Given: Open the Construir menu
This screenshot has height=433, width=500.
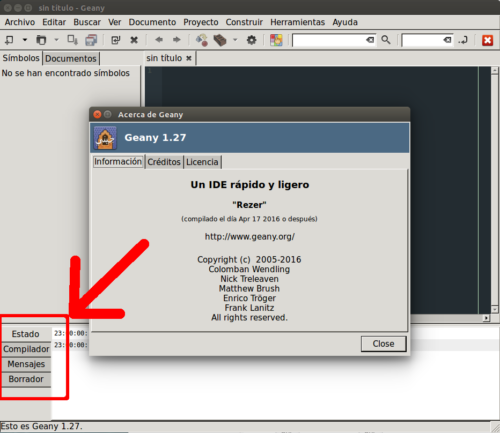Looking at the screenshot, I should point(244,22).
